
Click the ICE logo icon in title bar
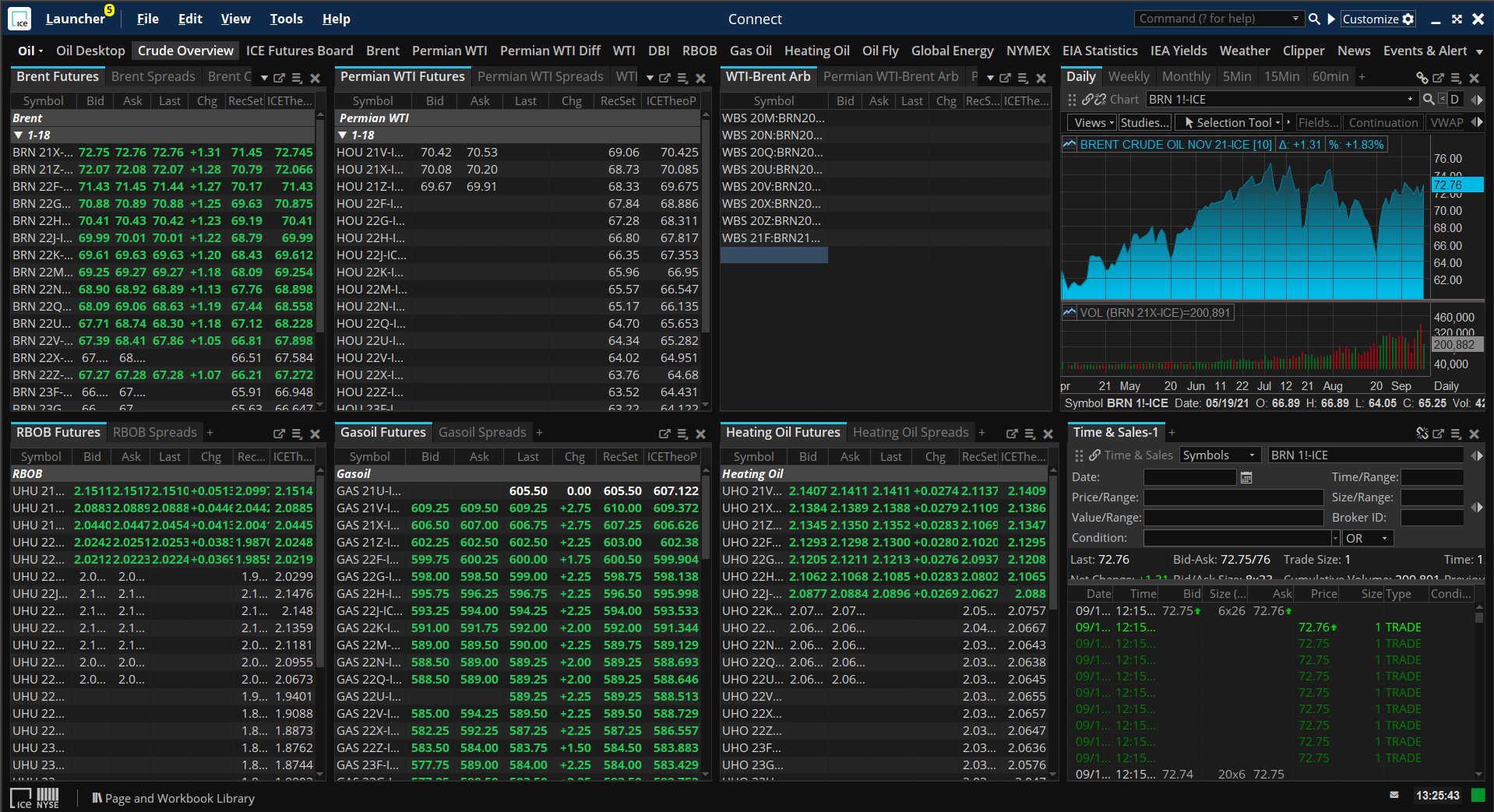pyautogui.click(x=19, y=19)
